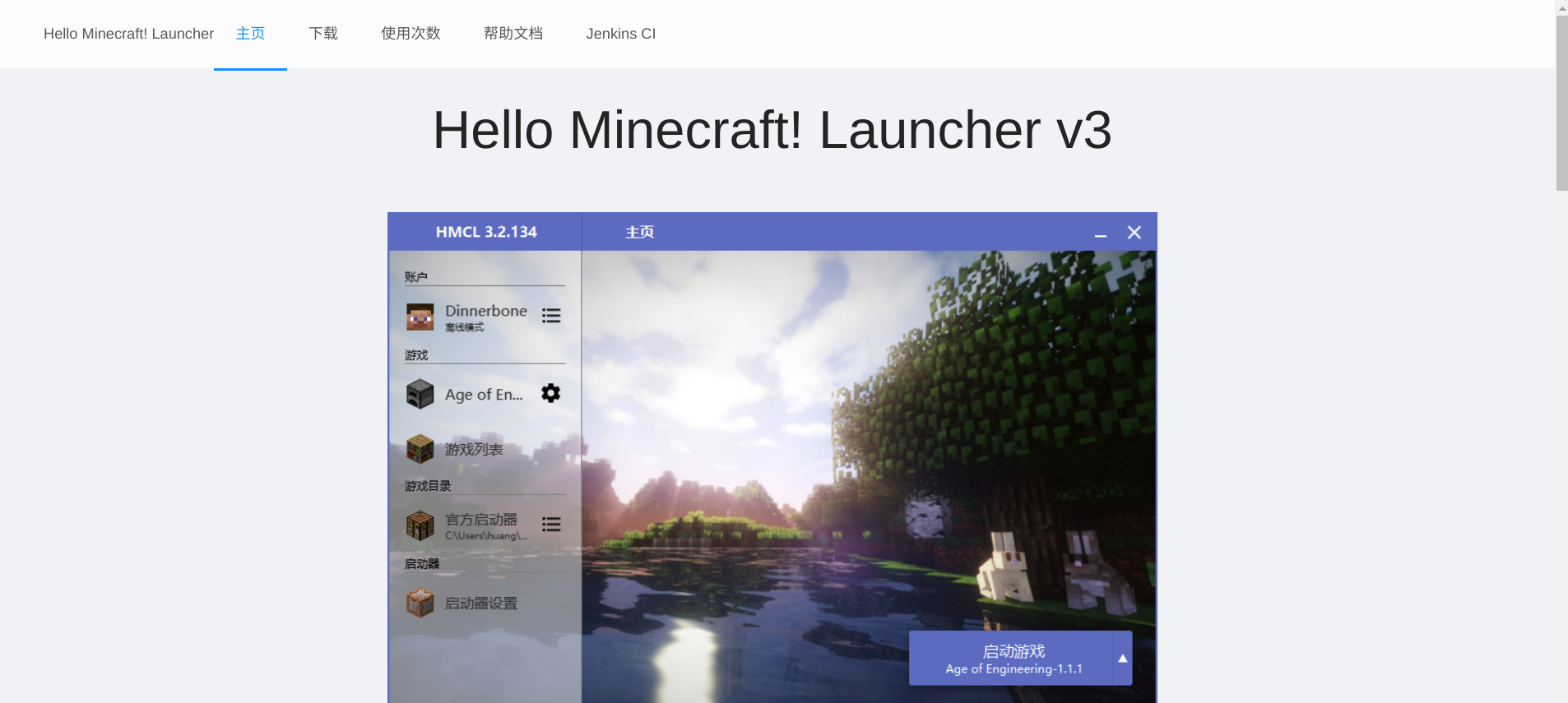Open the gear settings for Age of En...
Viewport: 1568px width, 703px height.
click(551, 393)
